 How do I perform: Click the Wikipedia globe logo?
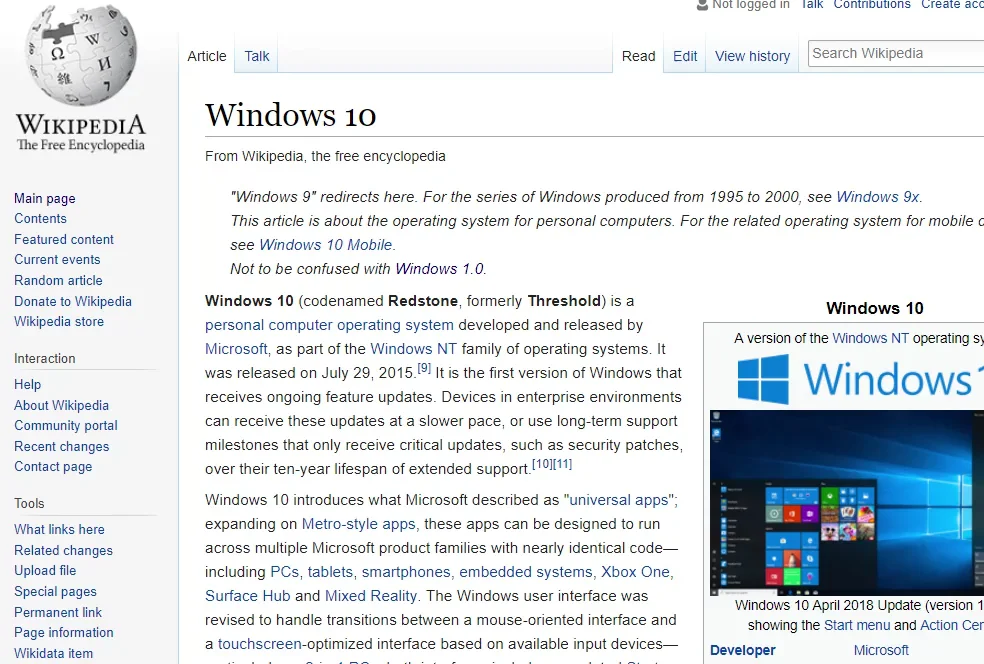click(80, 56)
